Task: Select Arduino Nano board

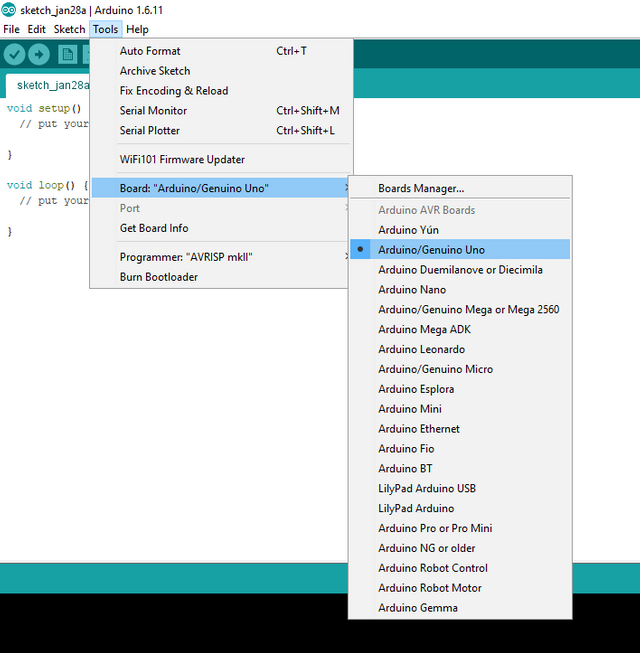Action: (460, 289)
